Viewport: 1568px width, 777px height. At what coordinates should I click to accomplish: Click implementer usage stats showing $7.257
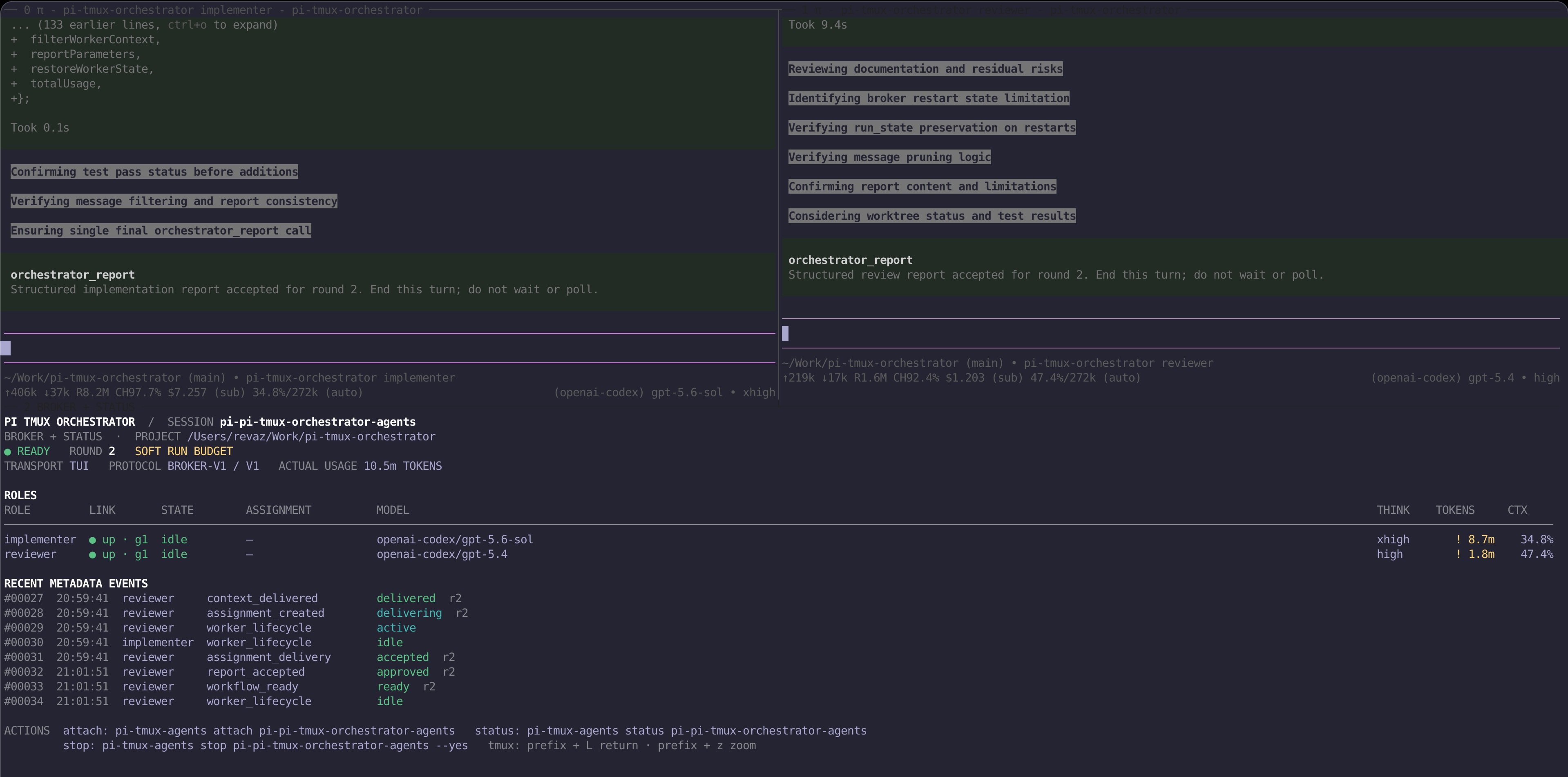[183, 393]
